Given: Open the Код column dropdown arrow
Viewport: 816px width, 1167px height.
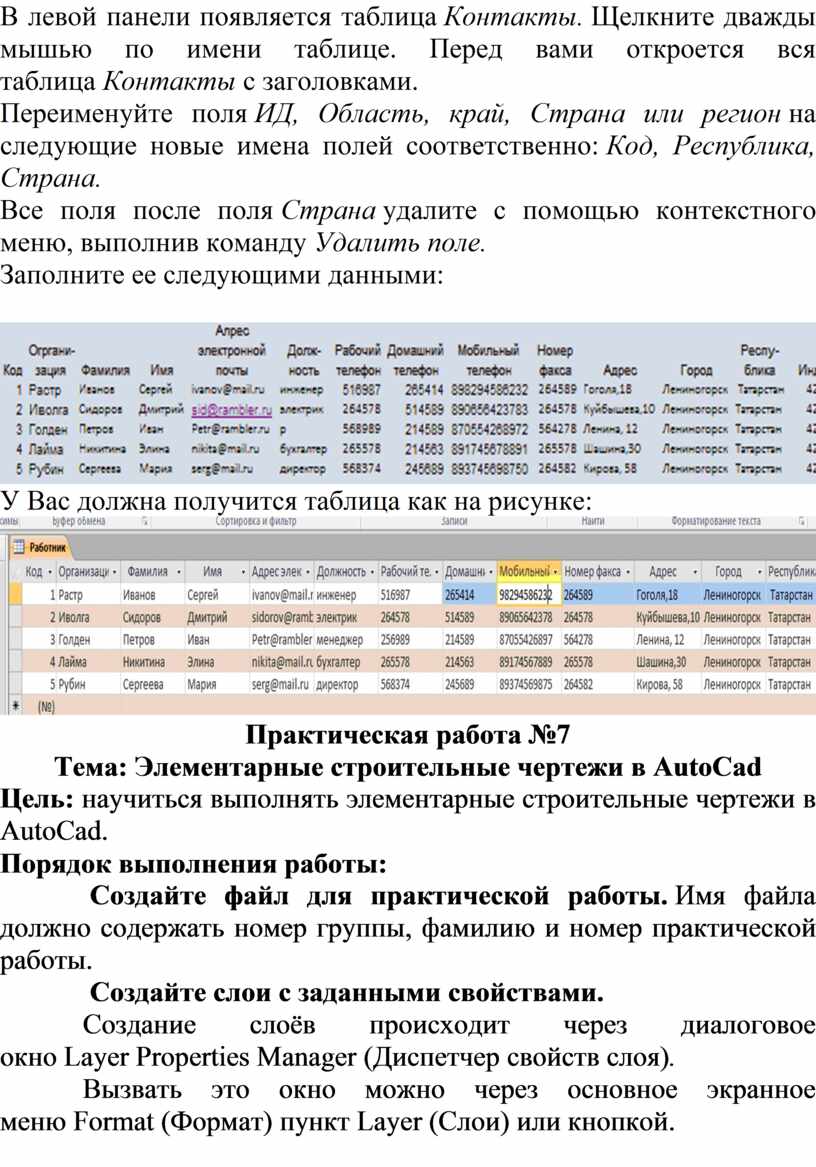Looking at the screenshot, I should [49, 572].
